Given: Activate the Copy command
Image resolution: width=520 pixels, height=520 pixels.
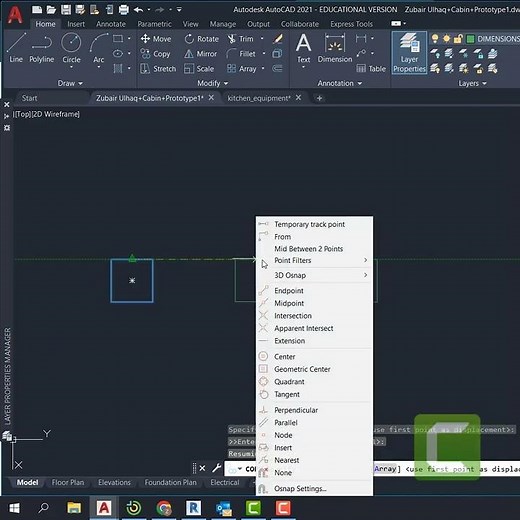Looking at the screenshot, I should (x=155, y=54).
